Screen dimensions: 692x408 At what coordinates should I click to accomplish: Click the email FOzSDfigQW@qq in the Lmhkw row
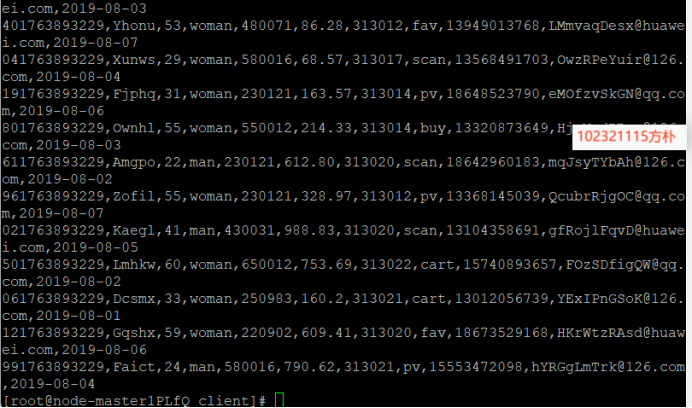point(621,264)
